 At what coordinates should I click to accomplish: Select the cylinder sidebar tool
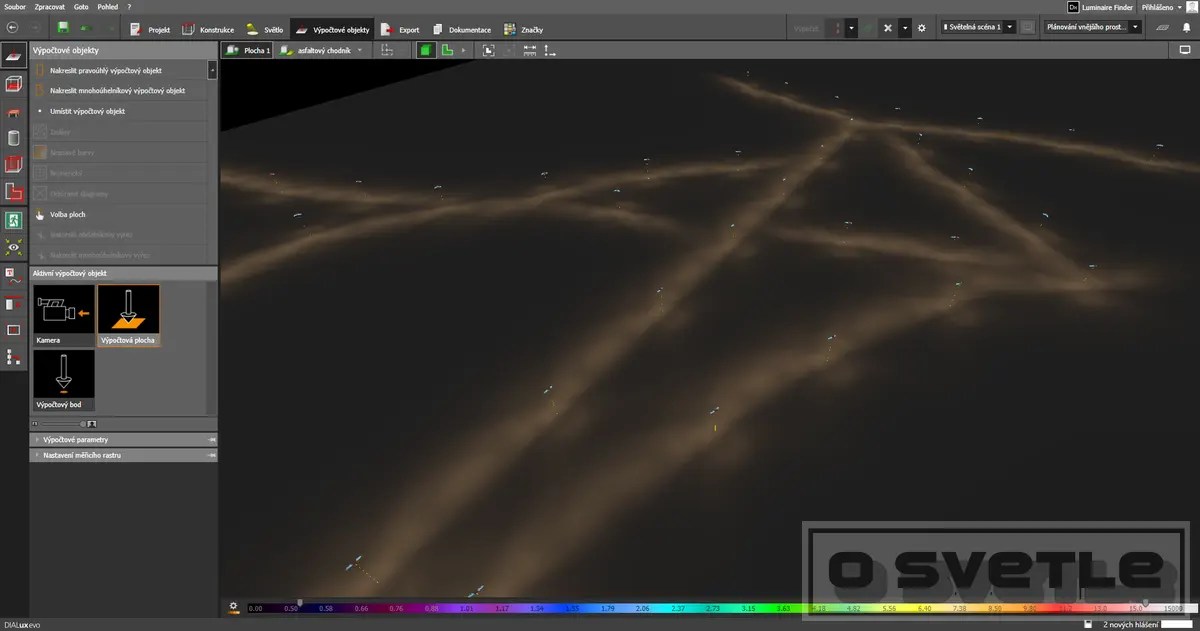pos(14,139)
